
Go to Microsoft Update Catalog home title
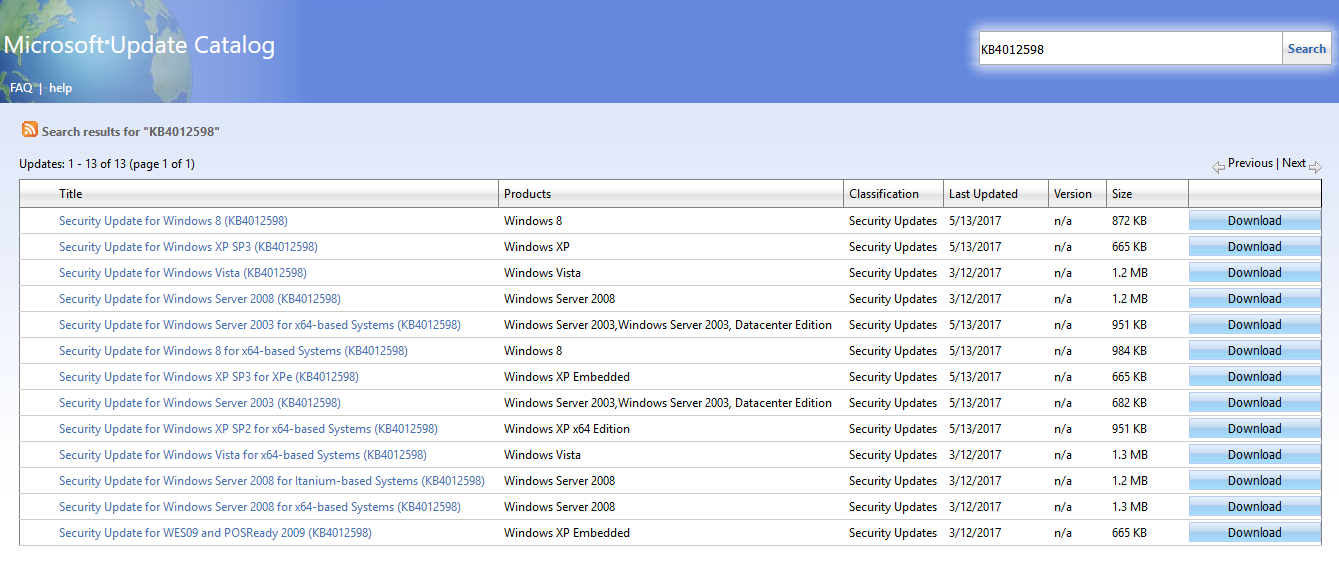coord(139,45)
